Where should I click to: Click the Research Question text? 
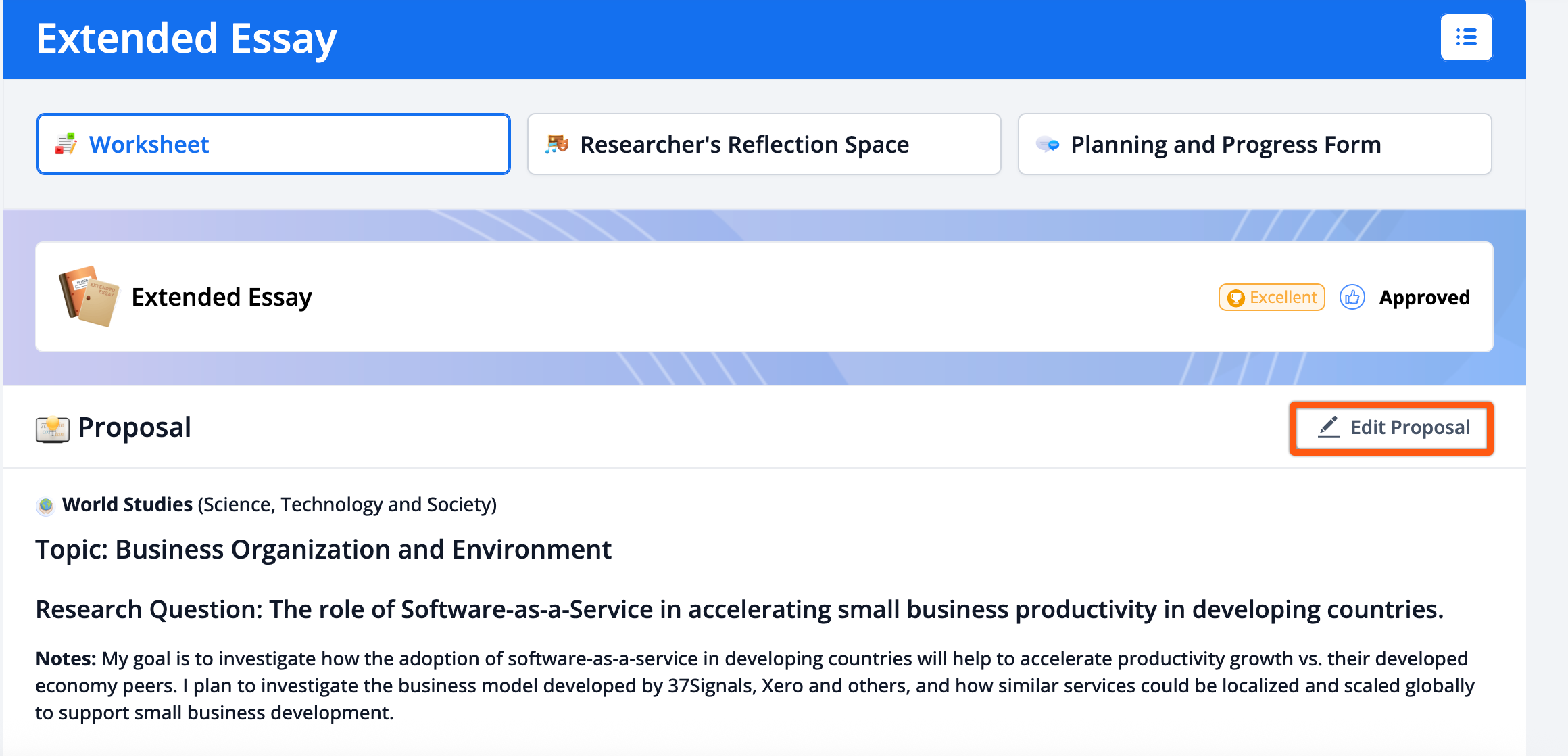739,609
